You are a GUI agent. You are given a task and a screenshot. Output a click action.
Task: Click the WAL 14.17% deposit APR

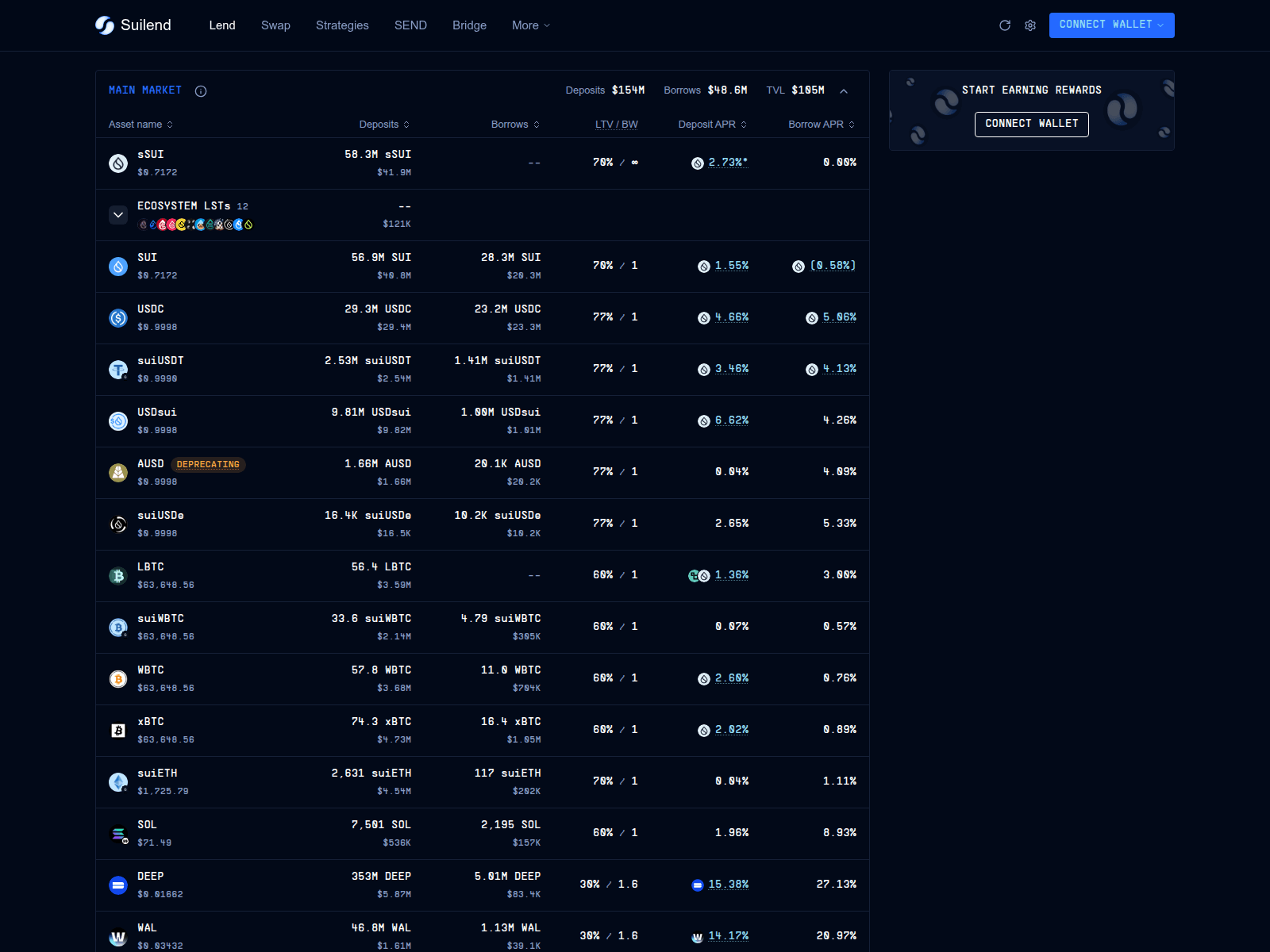[728, 936]
